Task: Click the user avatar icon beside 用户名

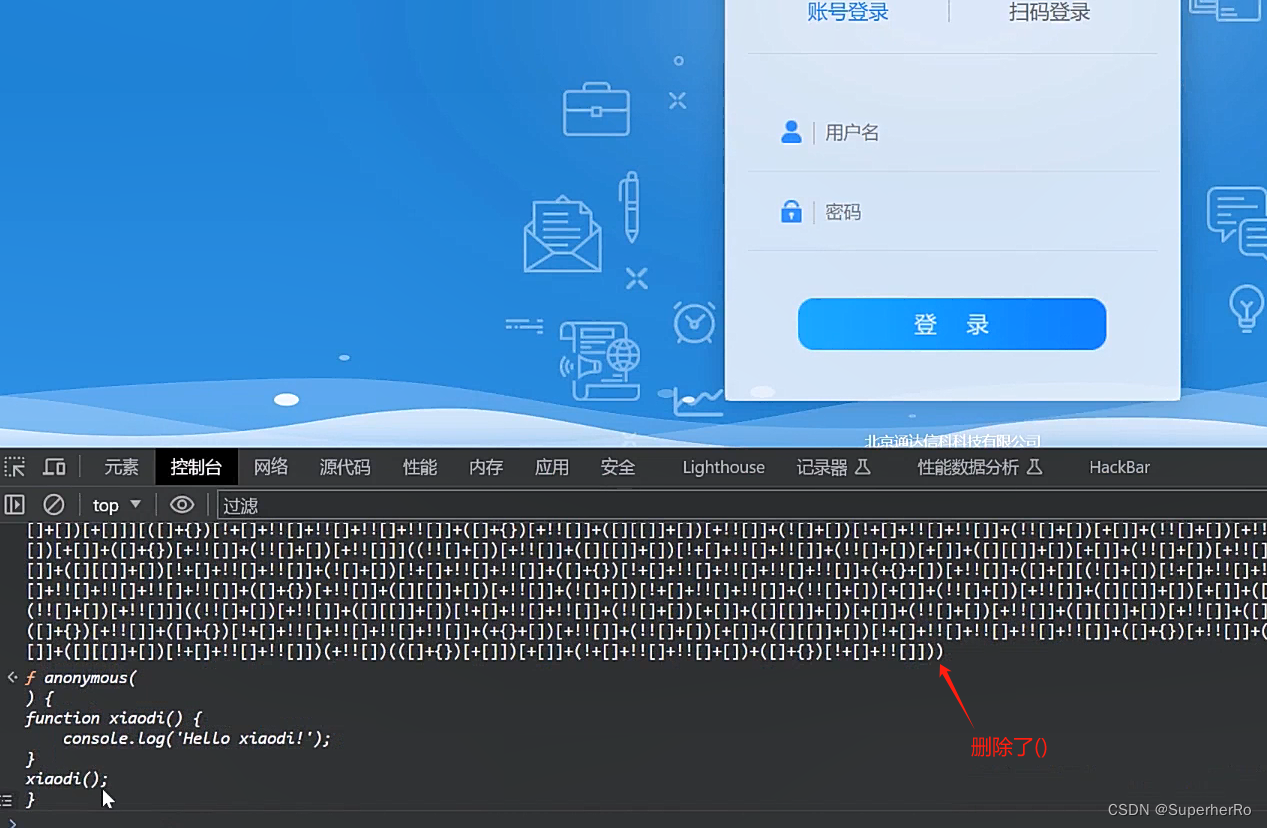Action: 791,132
